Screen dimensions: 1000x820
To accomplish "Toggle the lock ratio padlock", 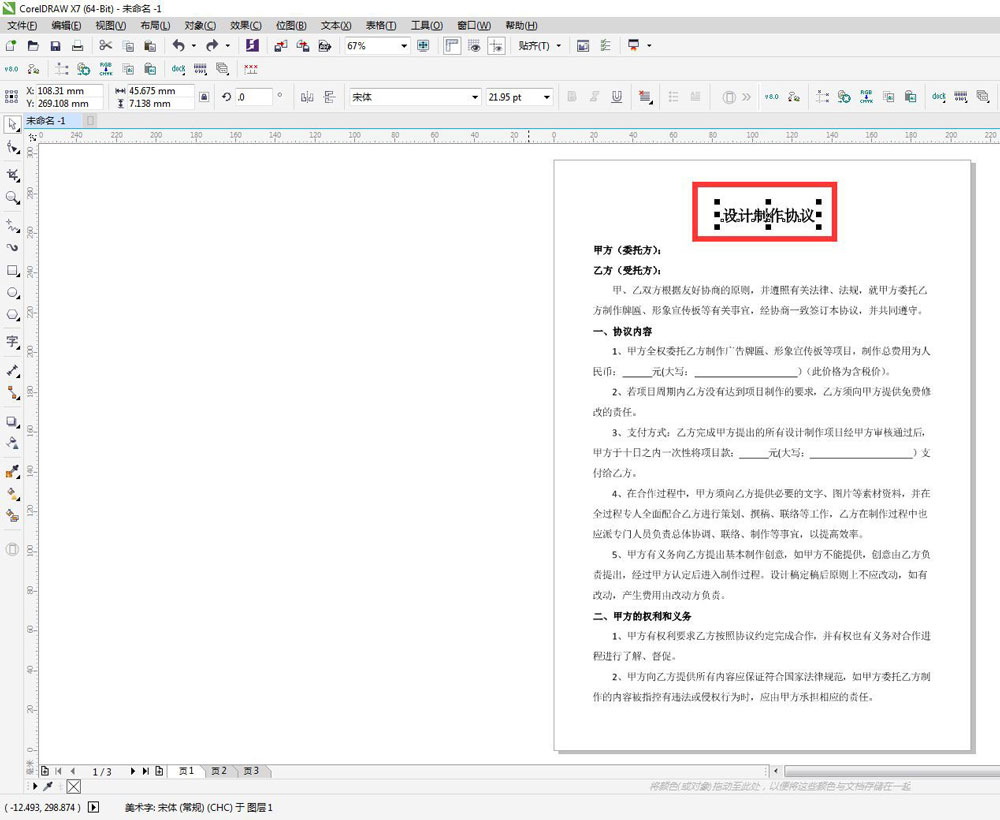I will click(x=204, y=97).
